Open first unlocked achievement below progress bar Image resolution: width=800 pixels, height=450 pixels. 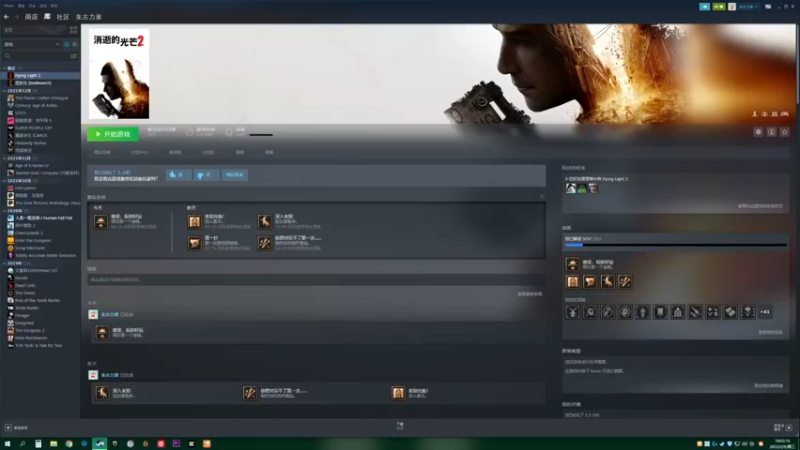[x=572, y=264]
